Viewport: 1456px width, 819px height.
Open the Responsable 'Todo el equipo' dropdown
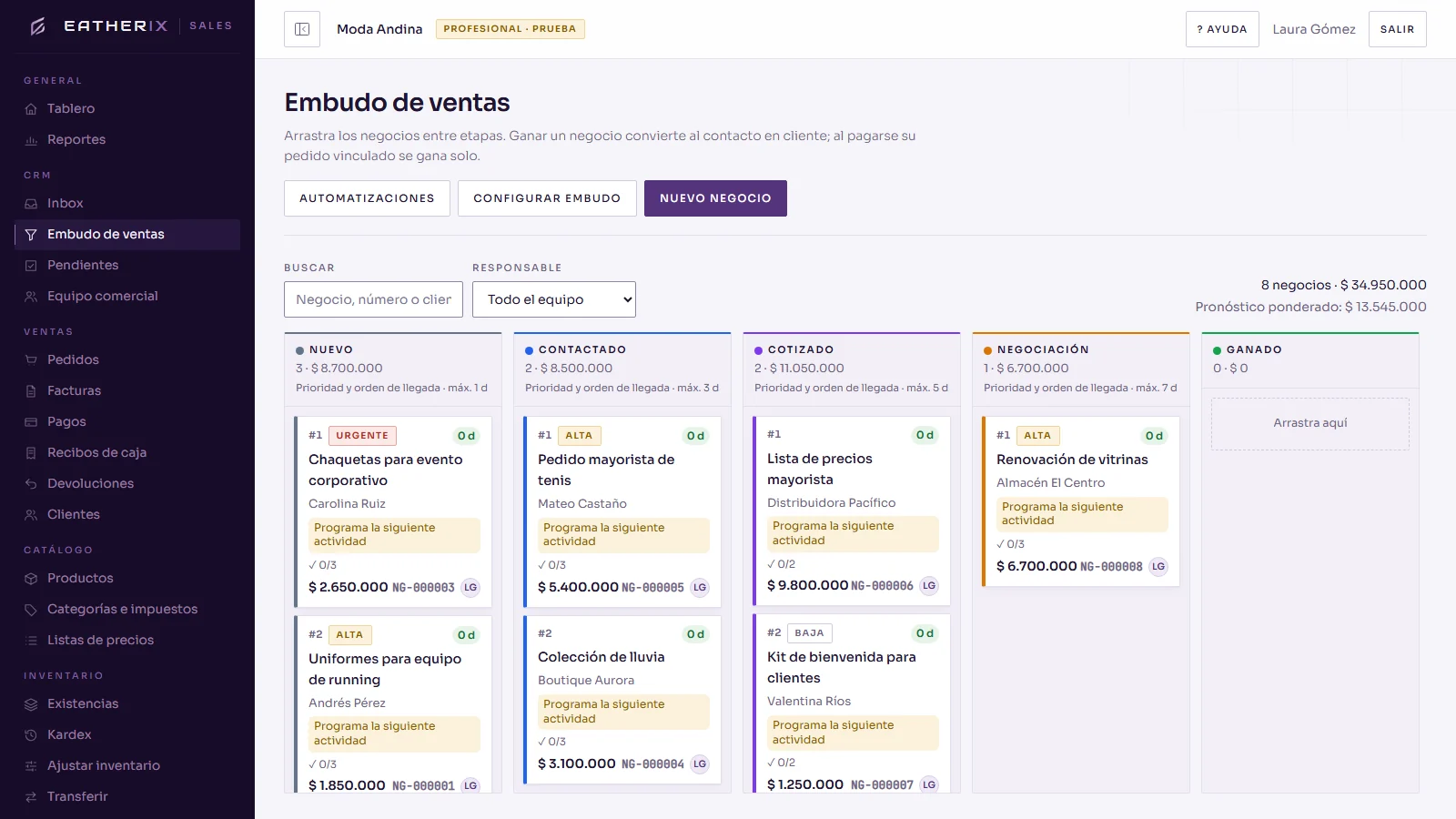[x=554, y=299]
